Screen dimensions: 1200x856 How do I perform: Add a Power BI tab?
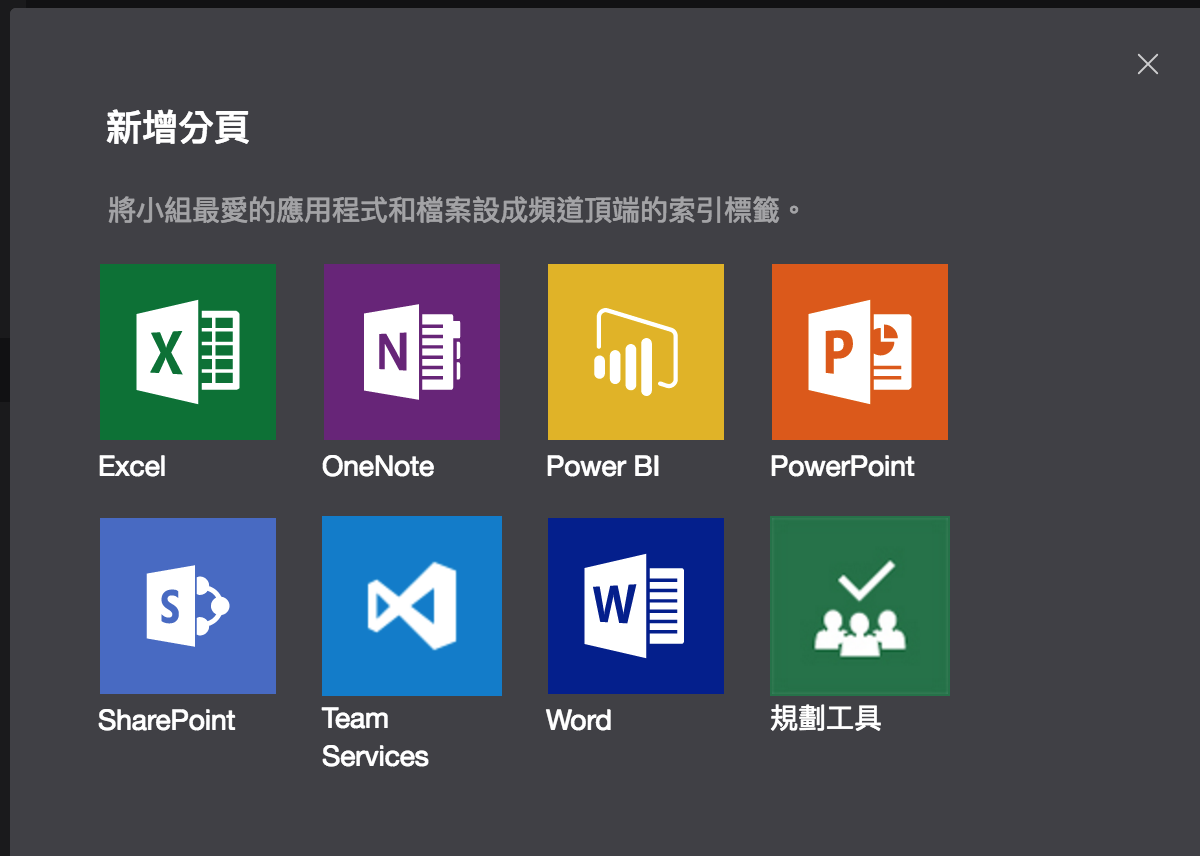636,352
